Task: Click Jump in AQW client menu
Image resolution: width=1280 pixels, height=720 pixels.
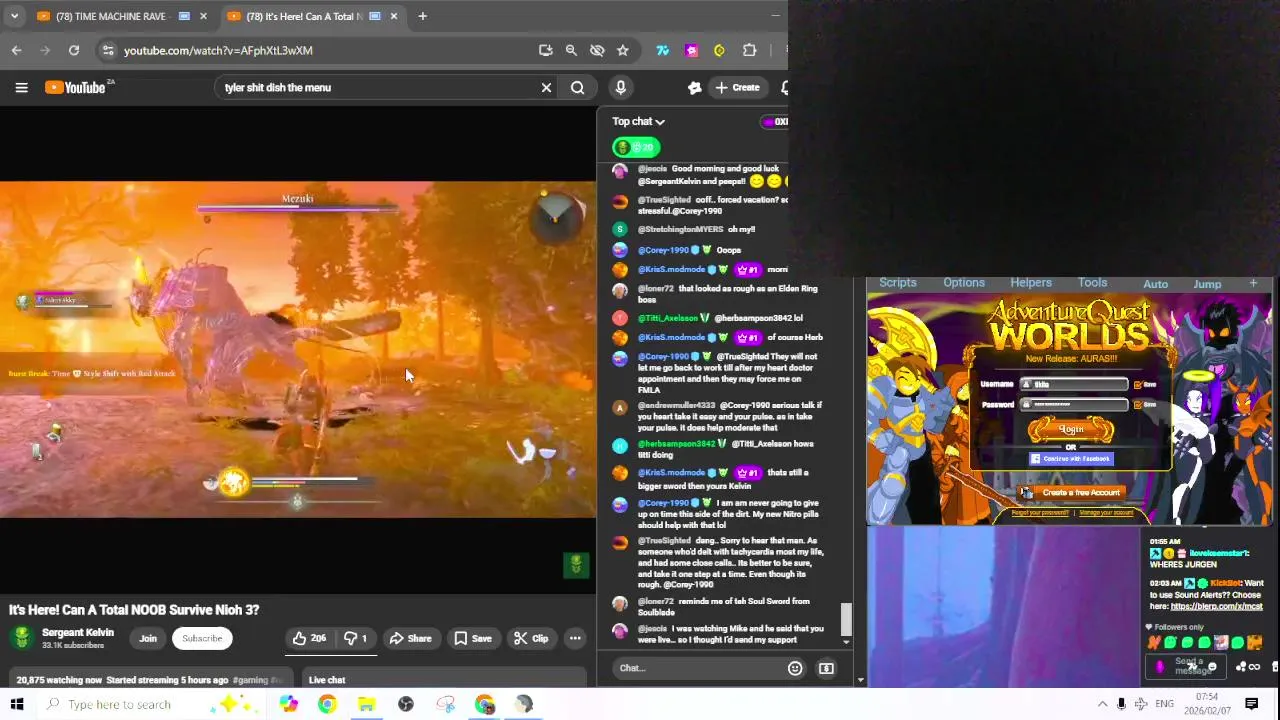Action: click(x=1207, y=284)
